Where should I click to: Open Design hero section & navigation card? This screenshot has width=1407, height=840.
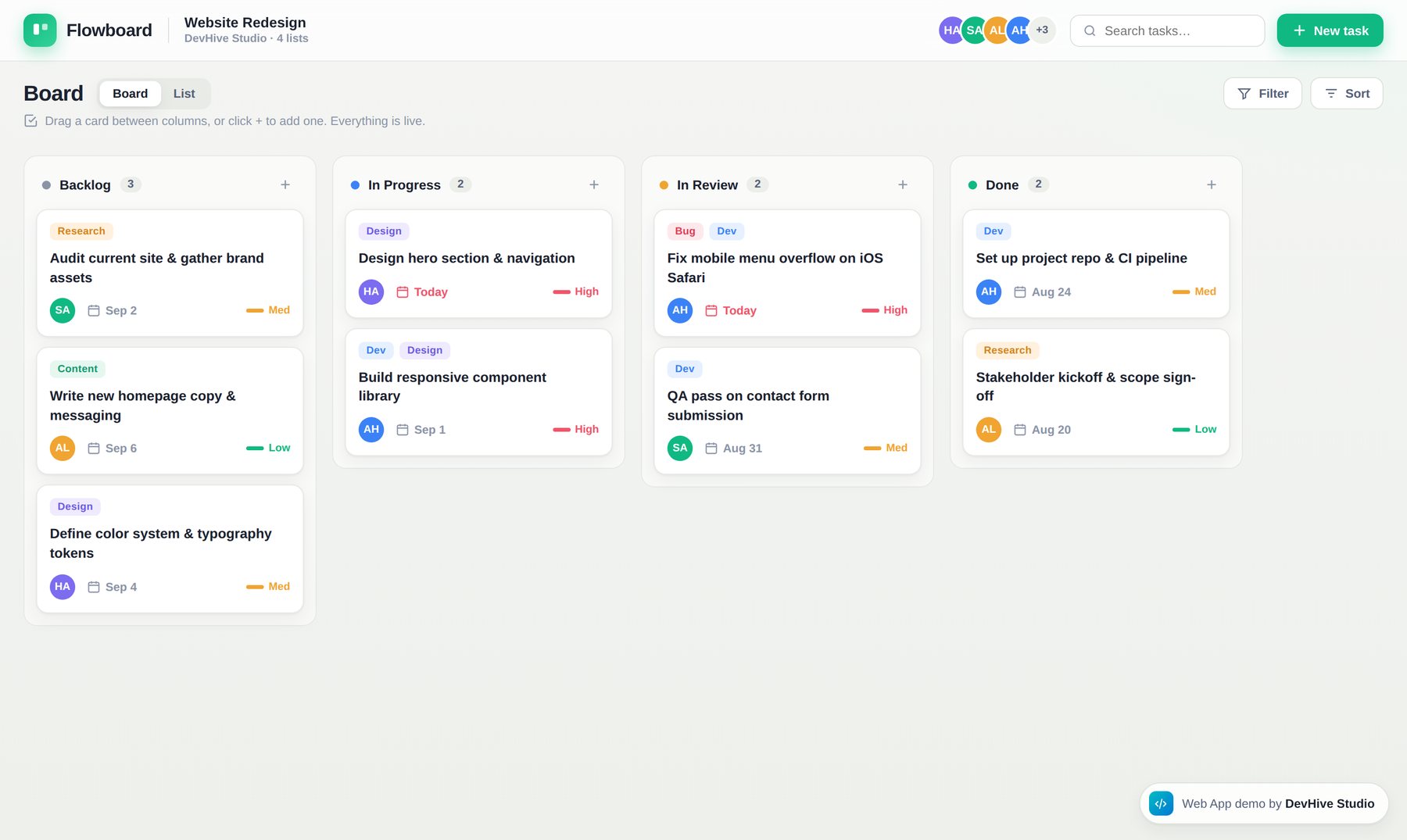coord(478,263)
